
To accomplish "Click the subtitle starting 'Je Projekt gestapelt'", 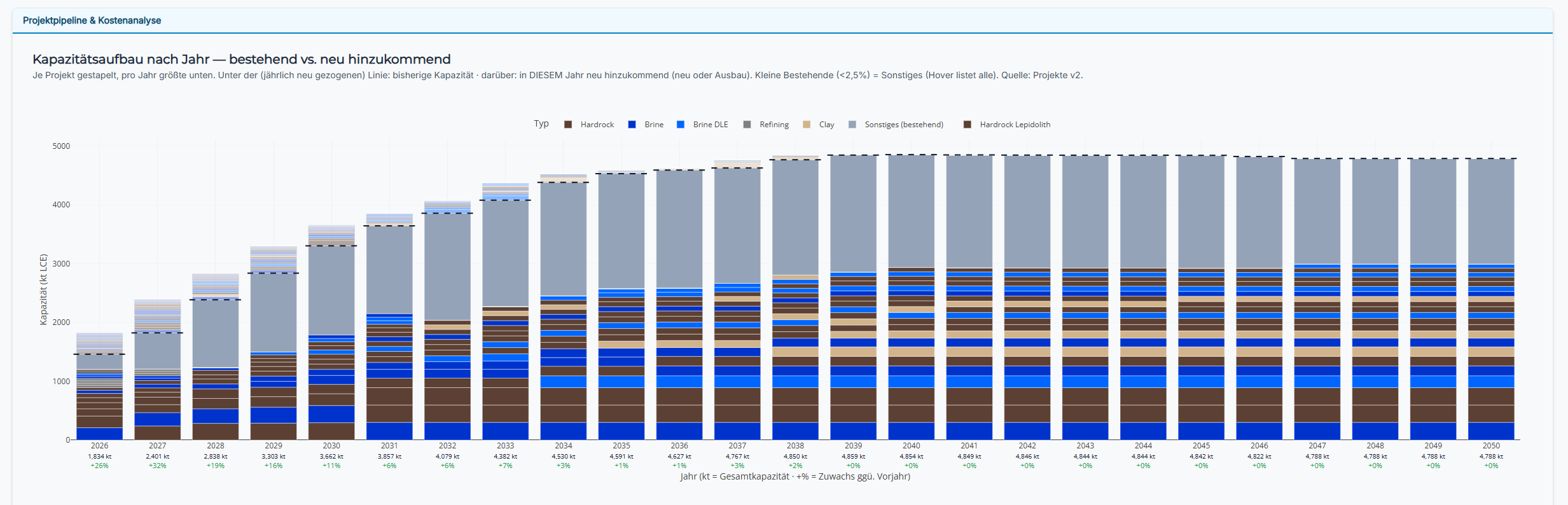I will 557,75.
